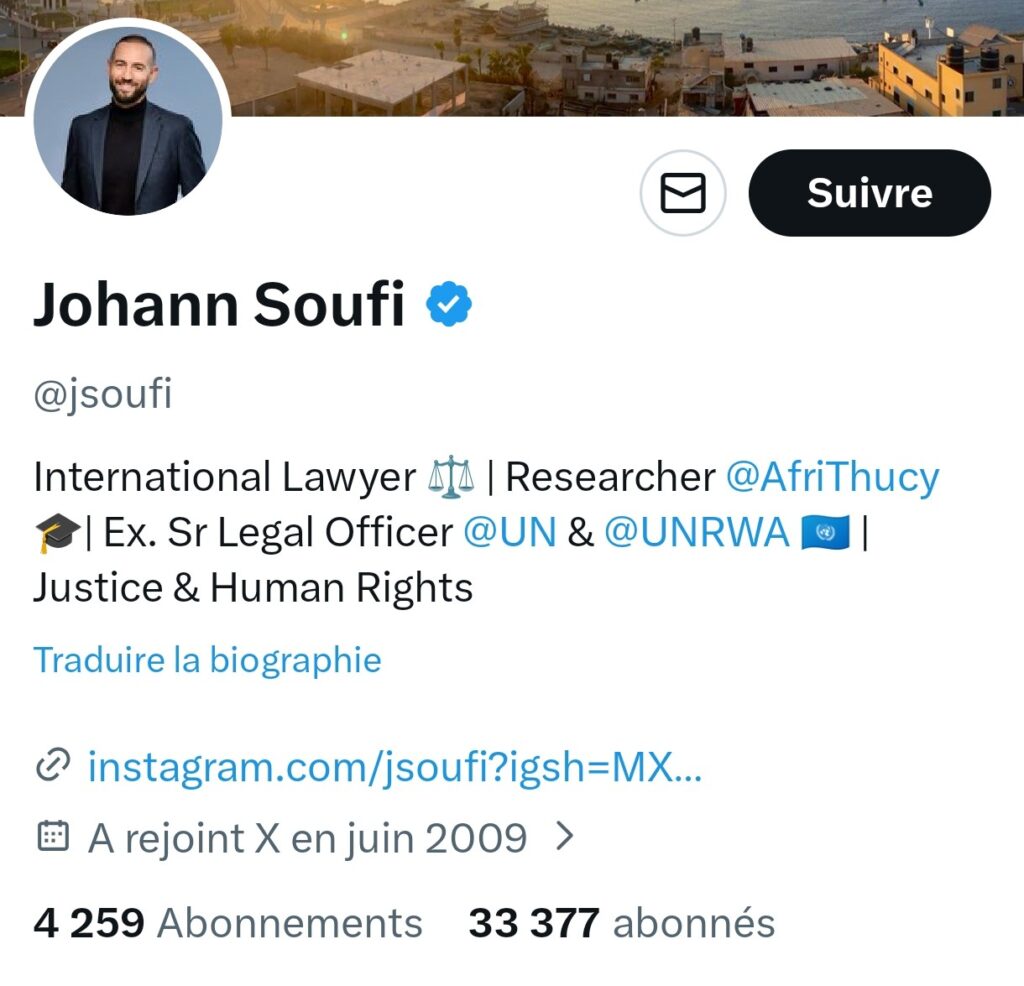Open the instagram.com/jsoufi link

(395, 767)
